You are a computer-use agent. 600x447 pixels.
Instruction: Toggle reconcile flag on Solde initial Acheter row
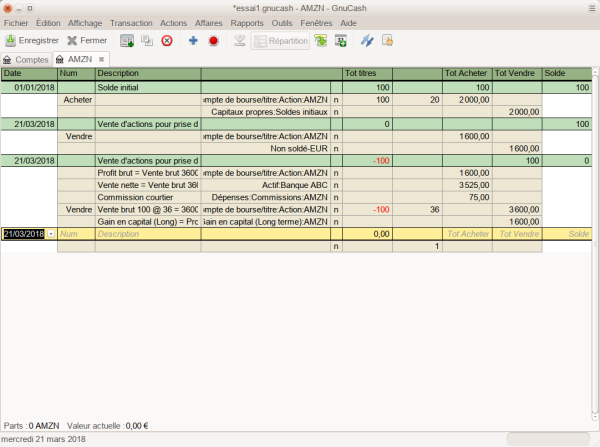pos(336,100)
